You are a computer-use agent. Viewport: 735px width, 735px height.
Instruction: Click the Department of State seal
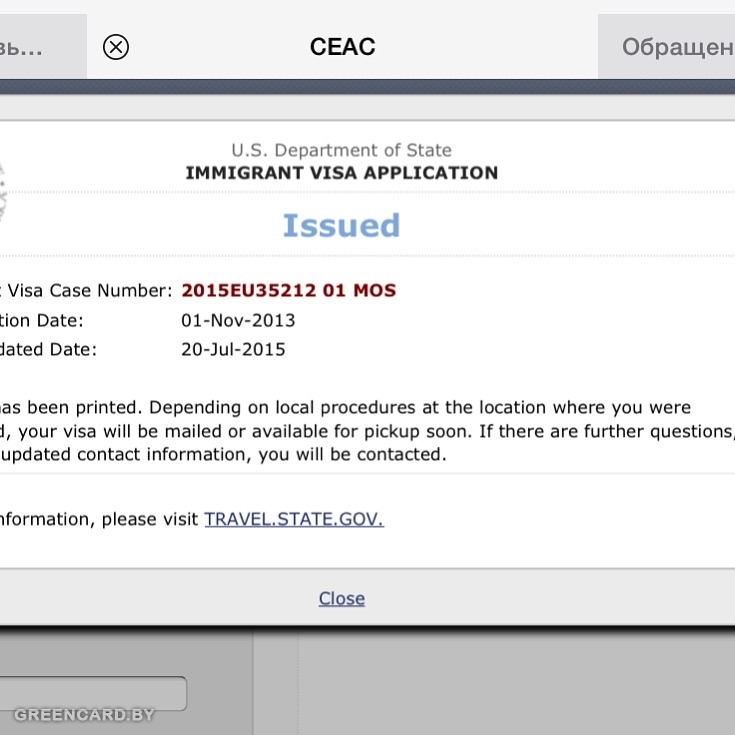pos(3,190)
